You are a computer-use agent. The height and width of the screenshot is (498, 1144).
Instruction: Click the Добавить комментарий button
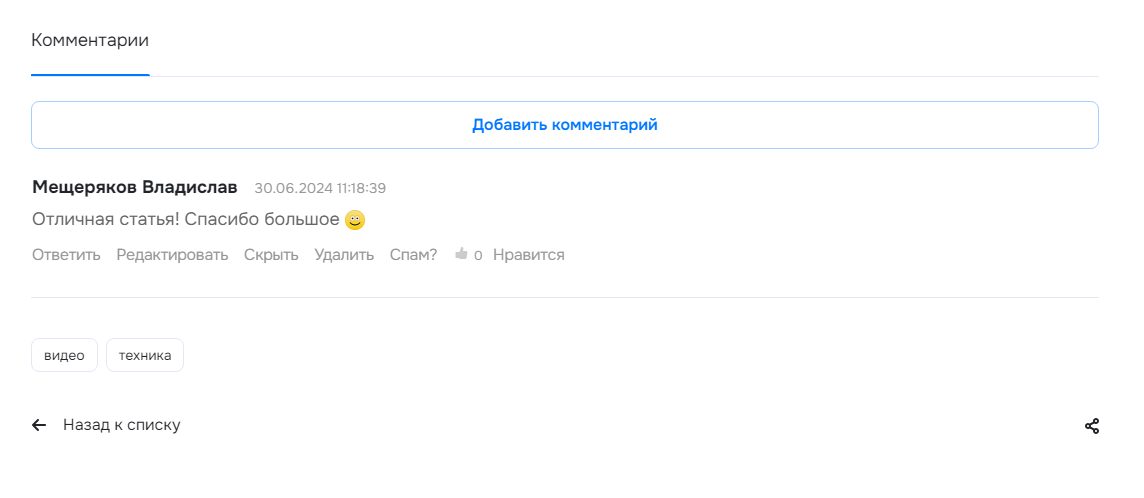click(x=565, y=125)
